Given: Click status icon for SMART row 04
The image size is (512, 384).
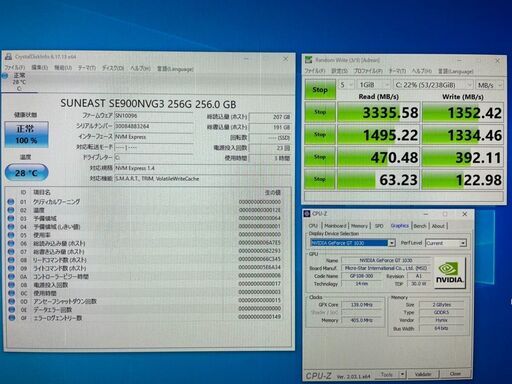Looking at the screenshot, I should [11, 227].
